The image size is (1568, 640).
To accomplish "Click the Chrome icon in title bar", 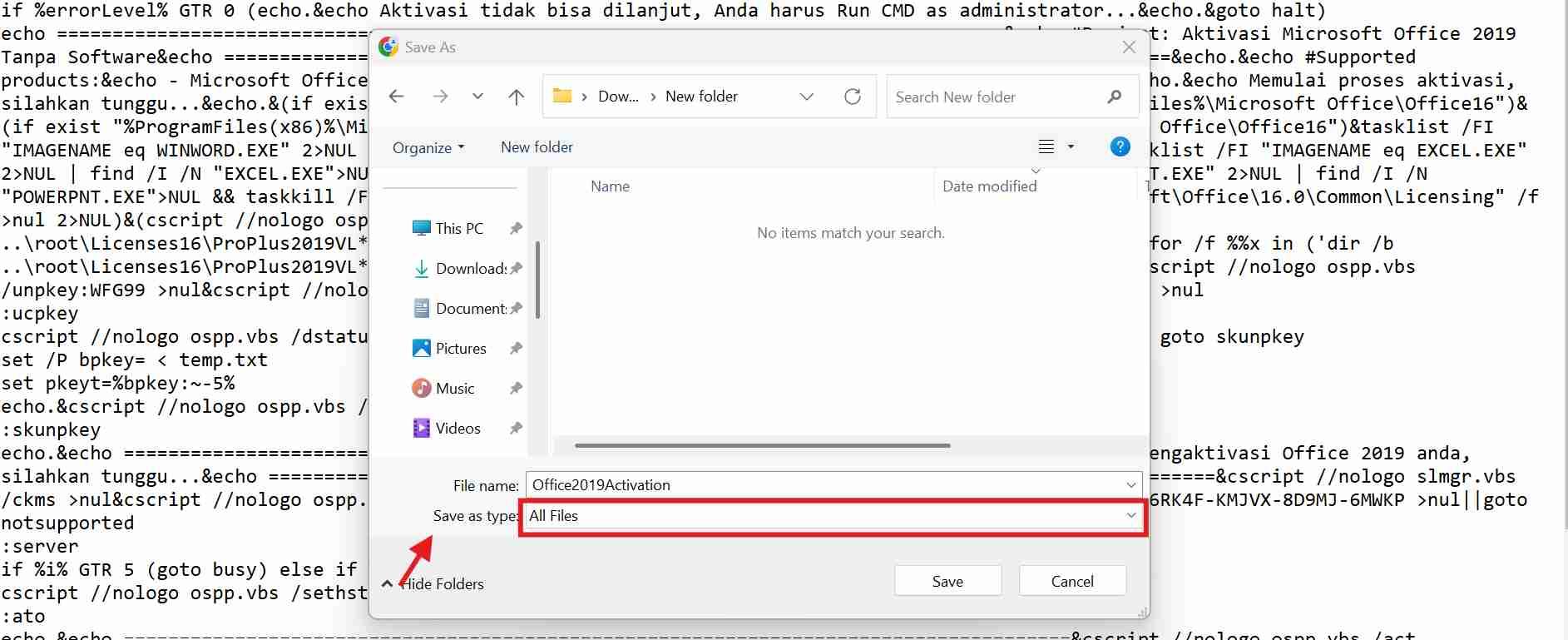I will [388, 47].
